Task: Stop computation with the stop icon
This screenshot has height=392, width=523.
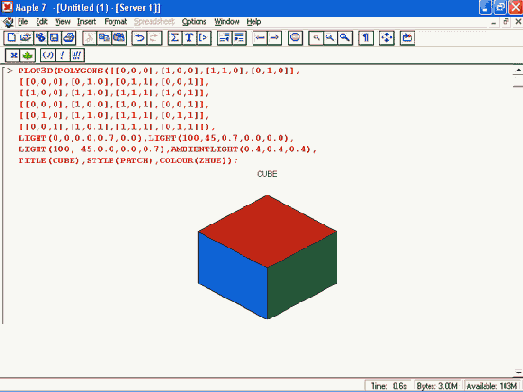Action: (295, 38)
